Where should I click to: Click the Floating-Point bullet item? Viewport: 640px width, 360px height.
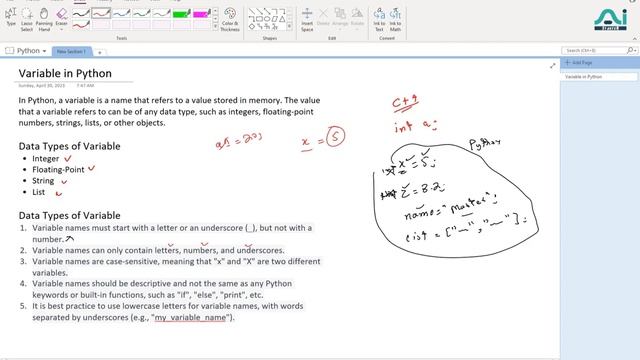tap(58, 169)
